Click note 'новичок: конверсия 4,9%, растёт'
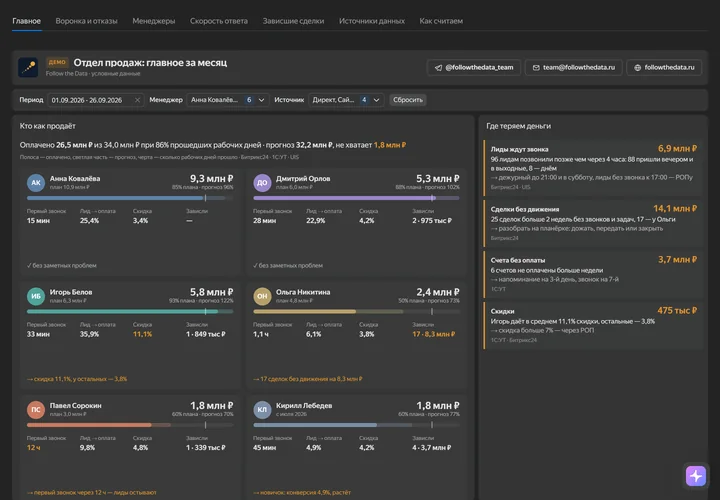Viewport: 720px width, 500px height. (302, 493)
